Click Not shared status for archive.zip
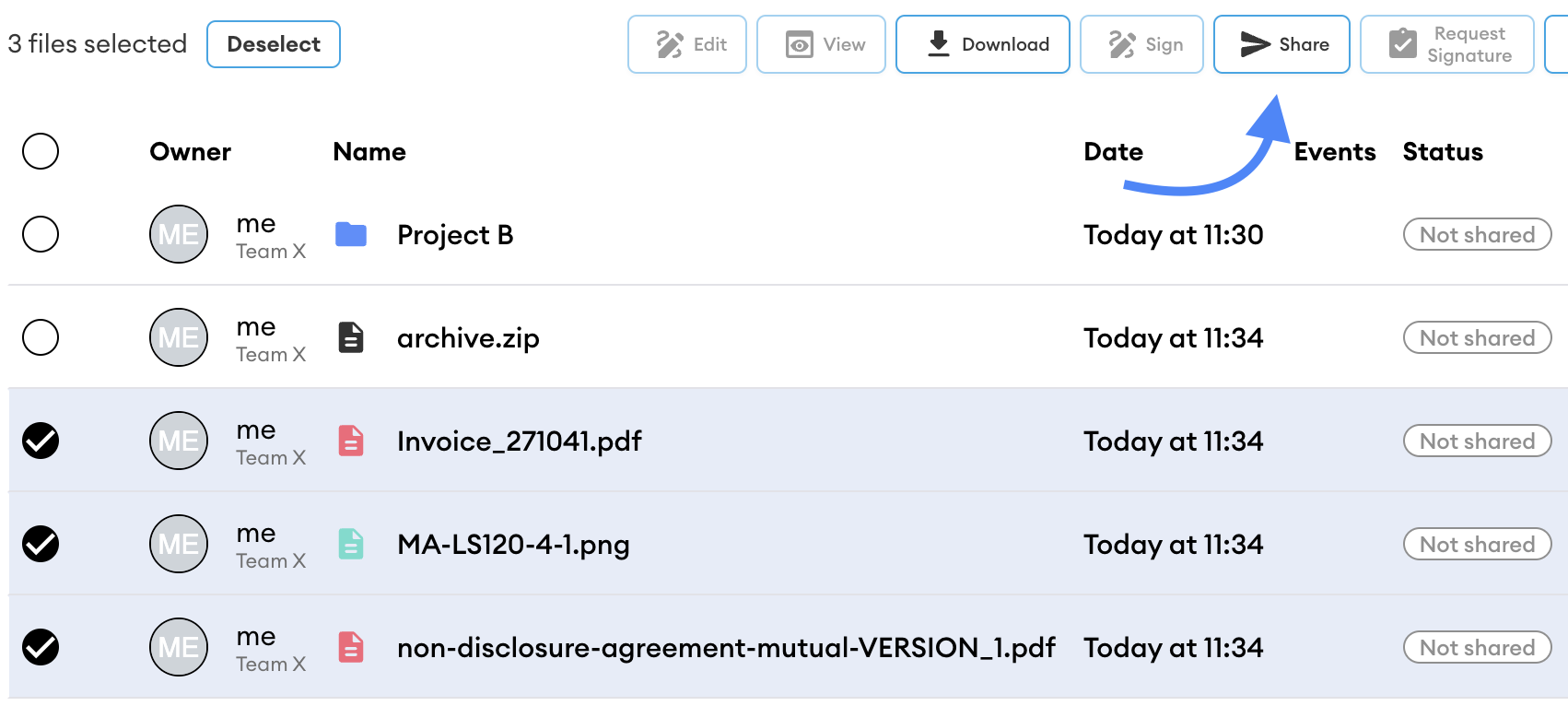Viewport: 1568px width, 706px height. (x=1478, y=337)
